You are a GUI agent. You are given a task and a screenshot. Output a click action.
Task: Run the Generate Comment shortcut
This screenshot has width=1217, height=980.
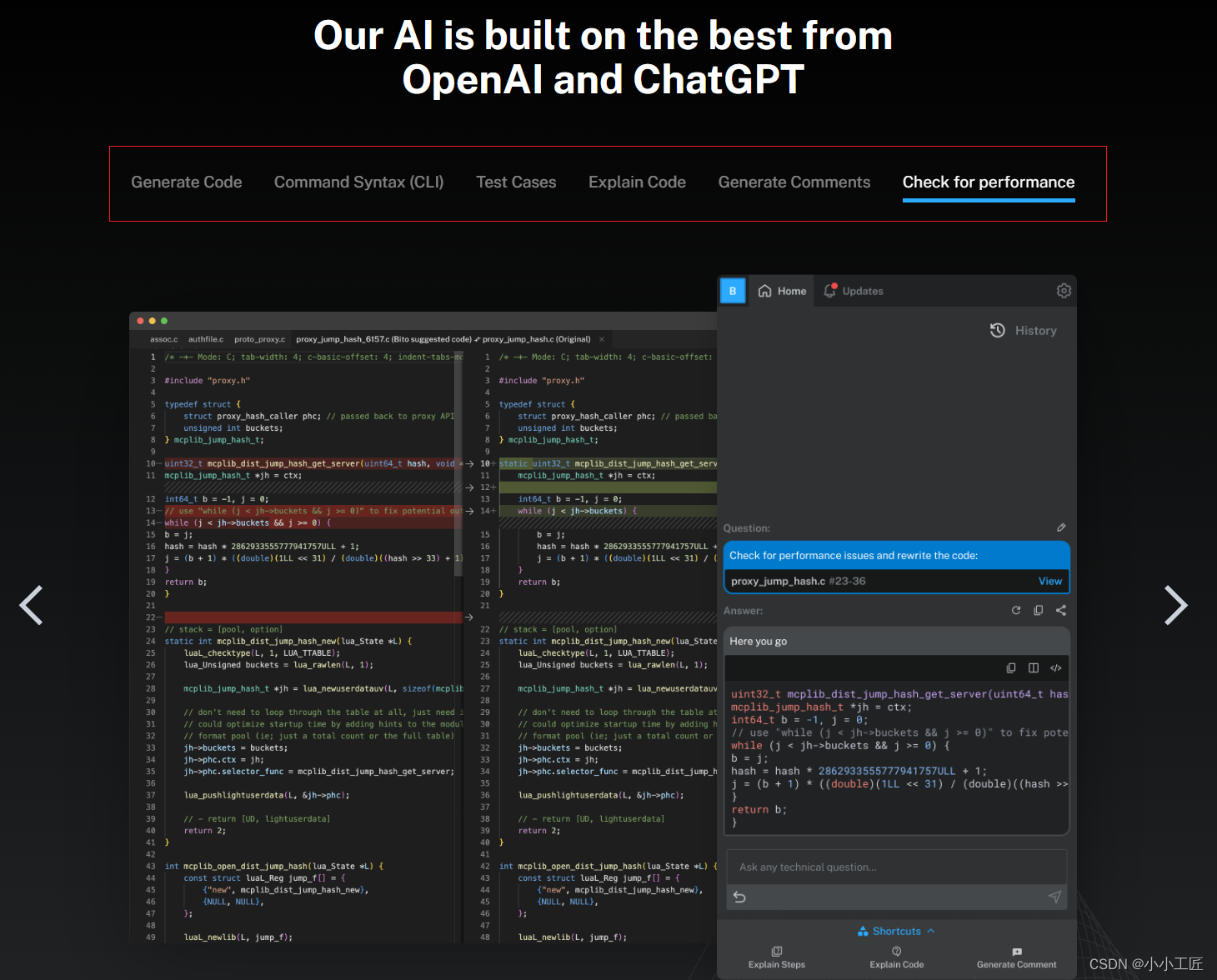[1017, 957]
